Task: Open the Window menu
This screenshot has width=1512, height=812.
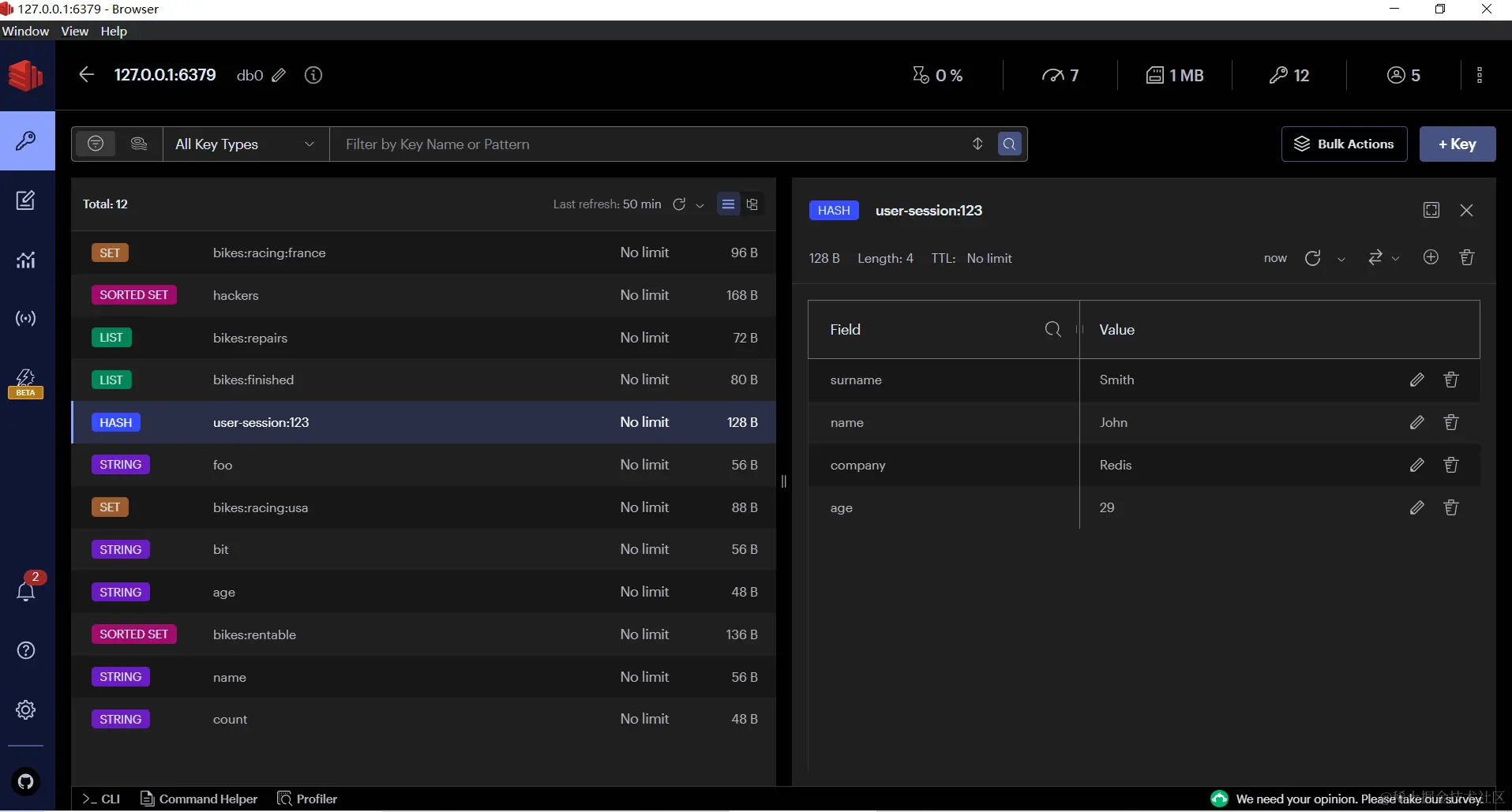Action: coord(25,31)
